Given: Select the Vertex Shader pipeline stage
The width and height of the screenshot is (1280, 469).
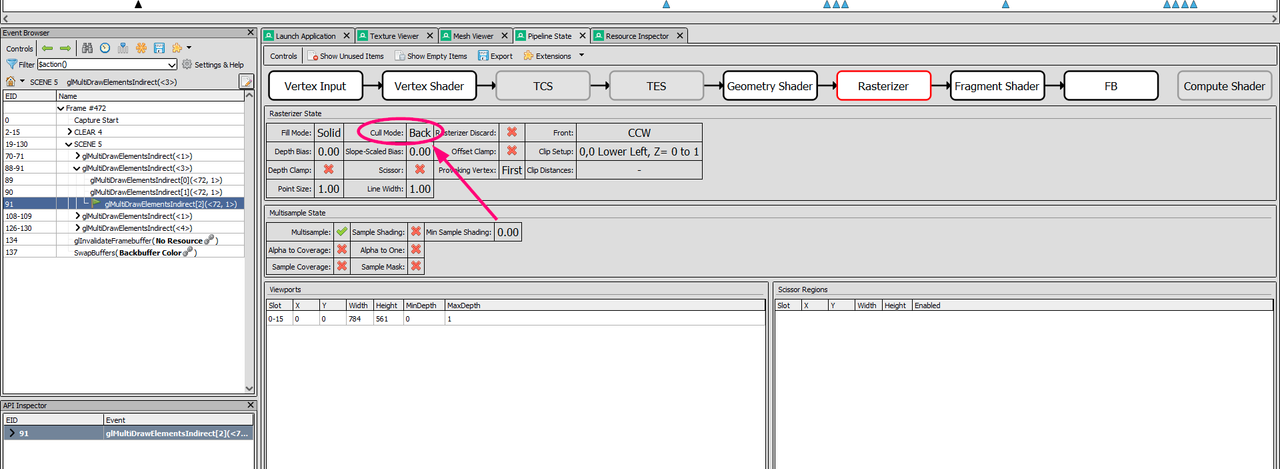Looking at the screenshot, I should pyautogui.click(x=429, y=86).
